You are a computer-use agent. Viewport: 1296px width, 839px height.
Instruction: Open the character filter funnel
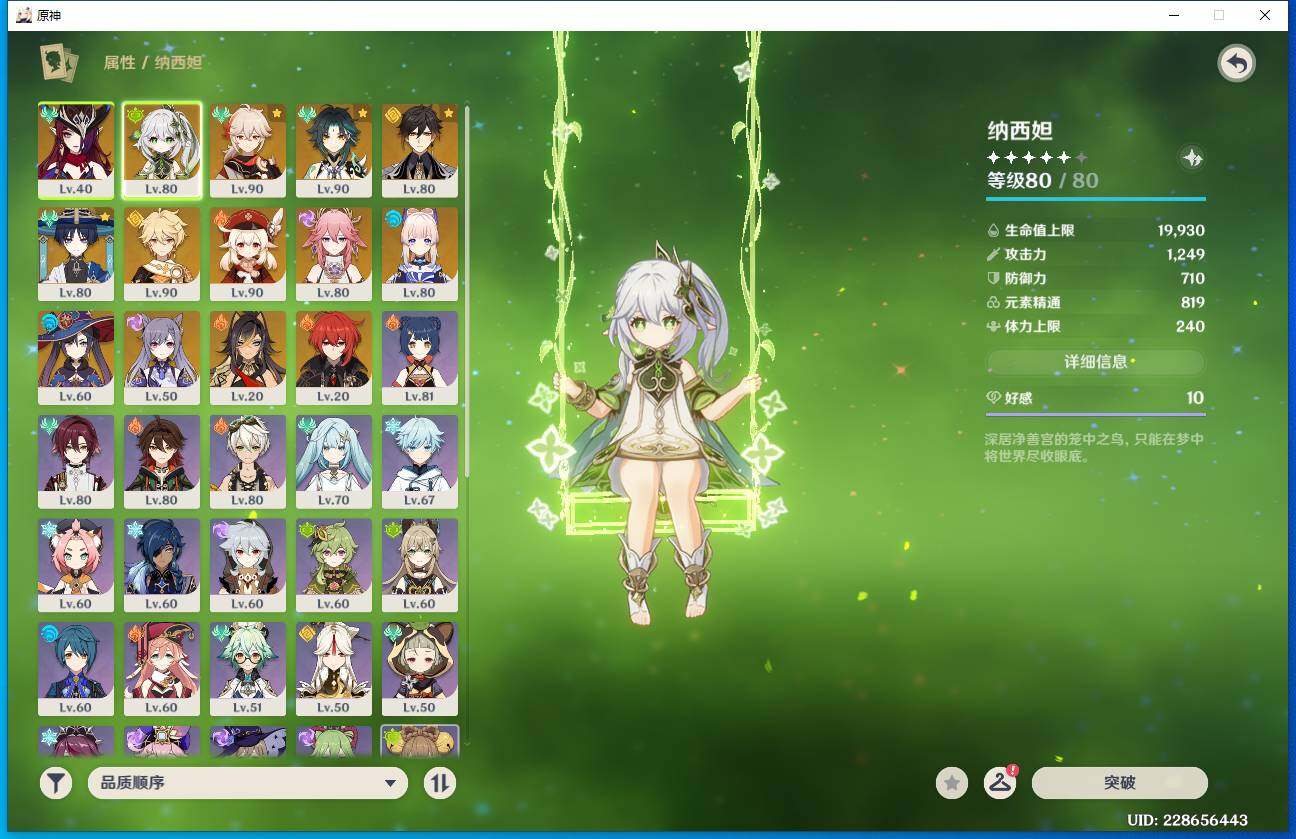[56, 783]
